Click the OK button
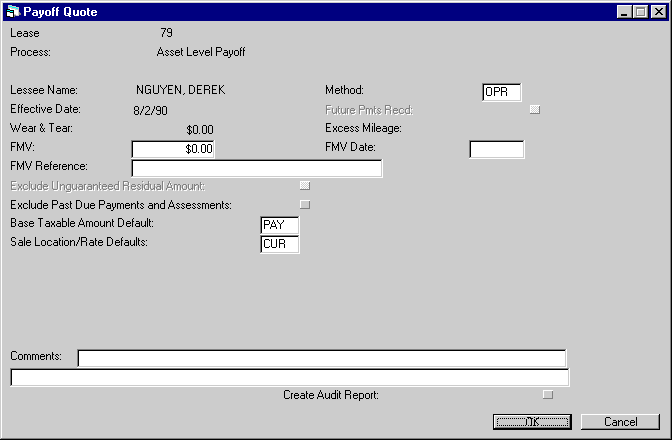Screen dimensions: 672x440 (x=532, y=422)
